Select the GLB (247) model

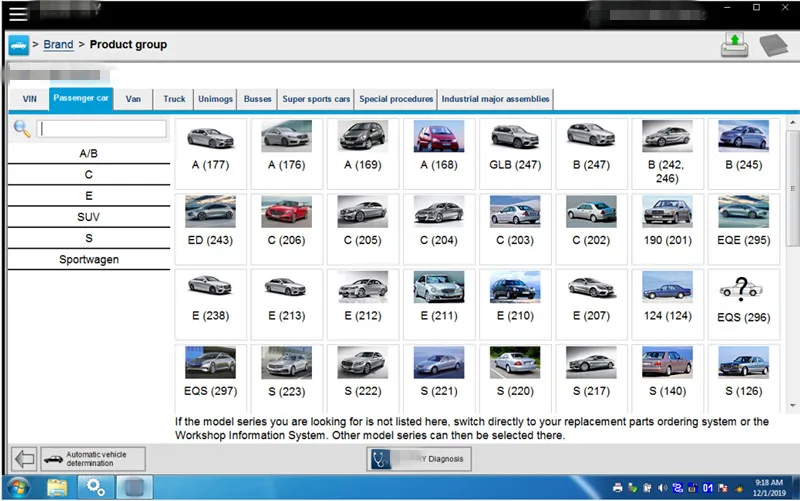515,154
